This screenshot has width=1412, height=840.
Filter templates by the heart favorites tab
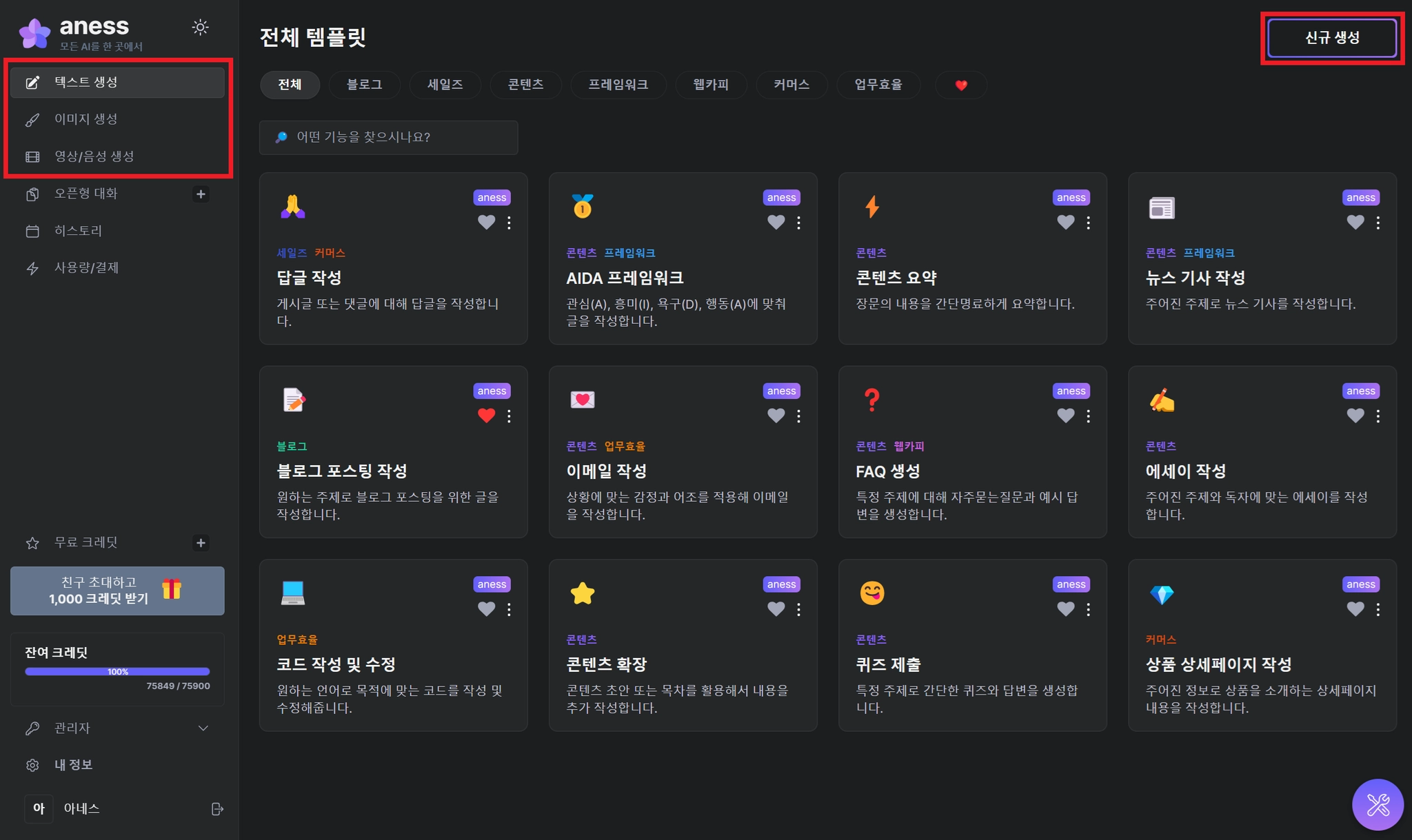961,85
